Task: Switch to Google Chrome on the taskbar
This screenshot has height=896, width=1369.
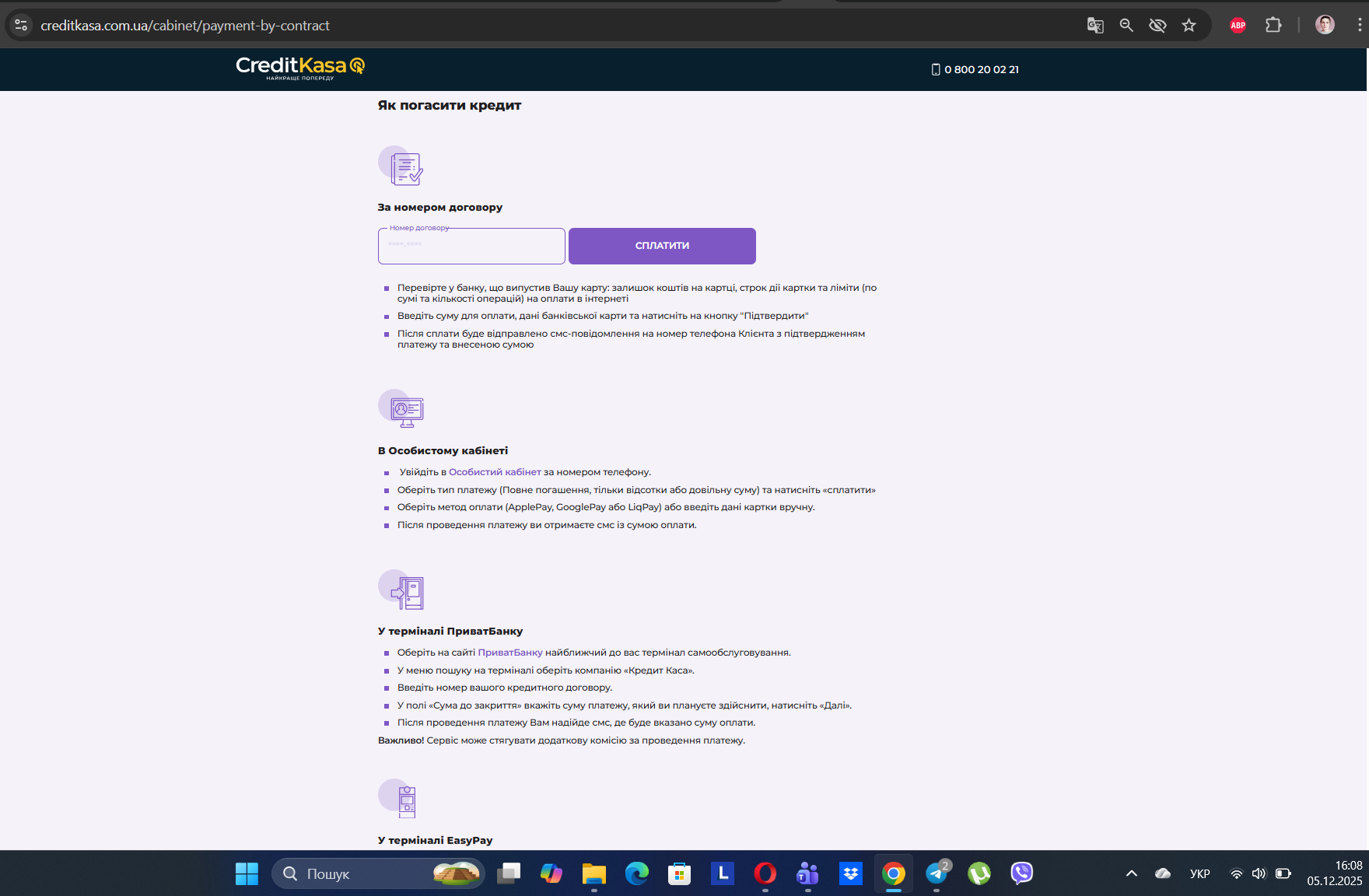Action: (894, 873)
